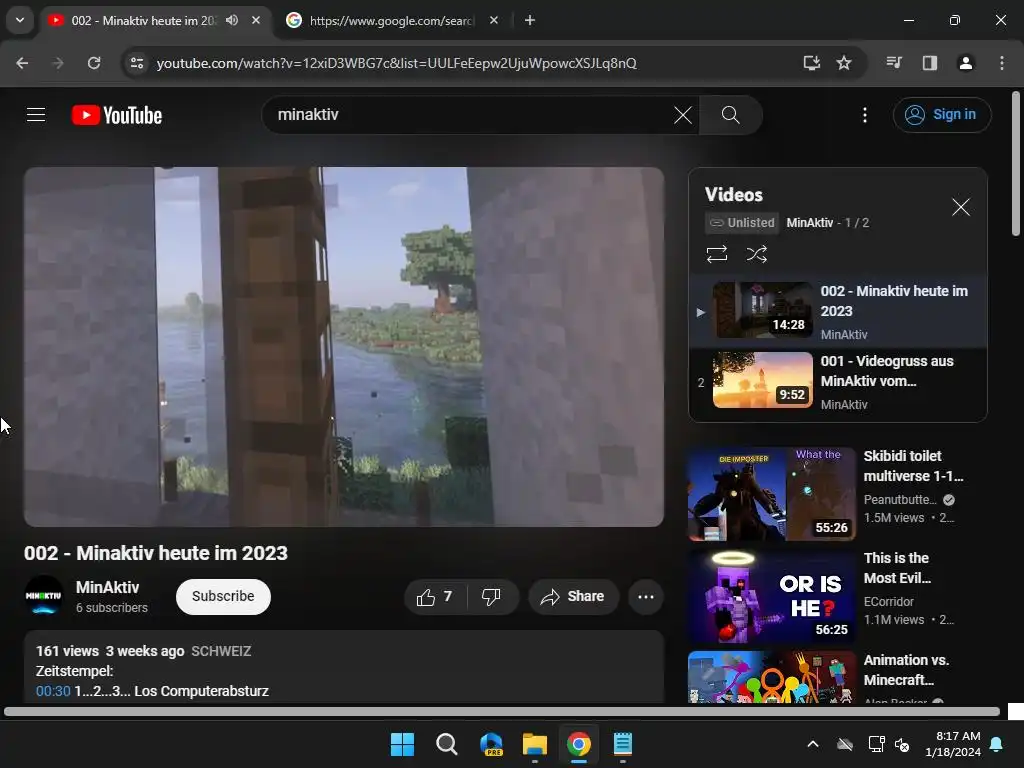Open more actions below the video
Viewport: 1024px width, 768px height.
tap(645, 596)
